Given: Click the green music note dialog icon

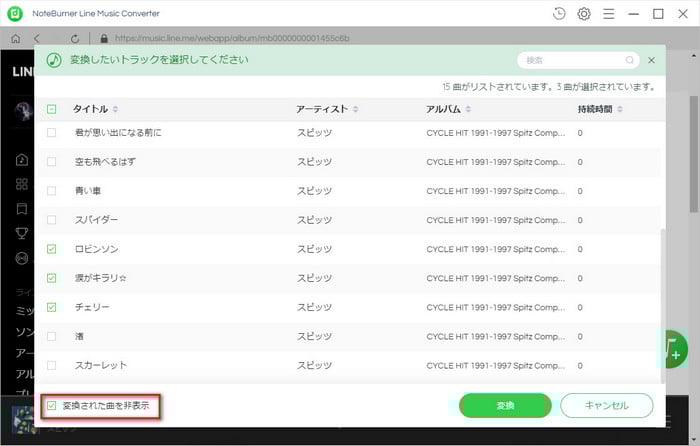Looking at the screenshot, I should 54,60.
